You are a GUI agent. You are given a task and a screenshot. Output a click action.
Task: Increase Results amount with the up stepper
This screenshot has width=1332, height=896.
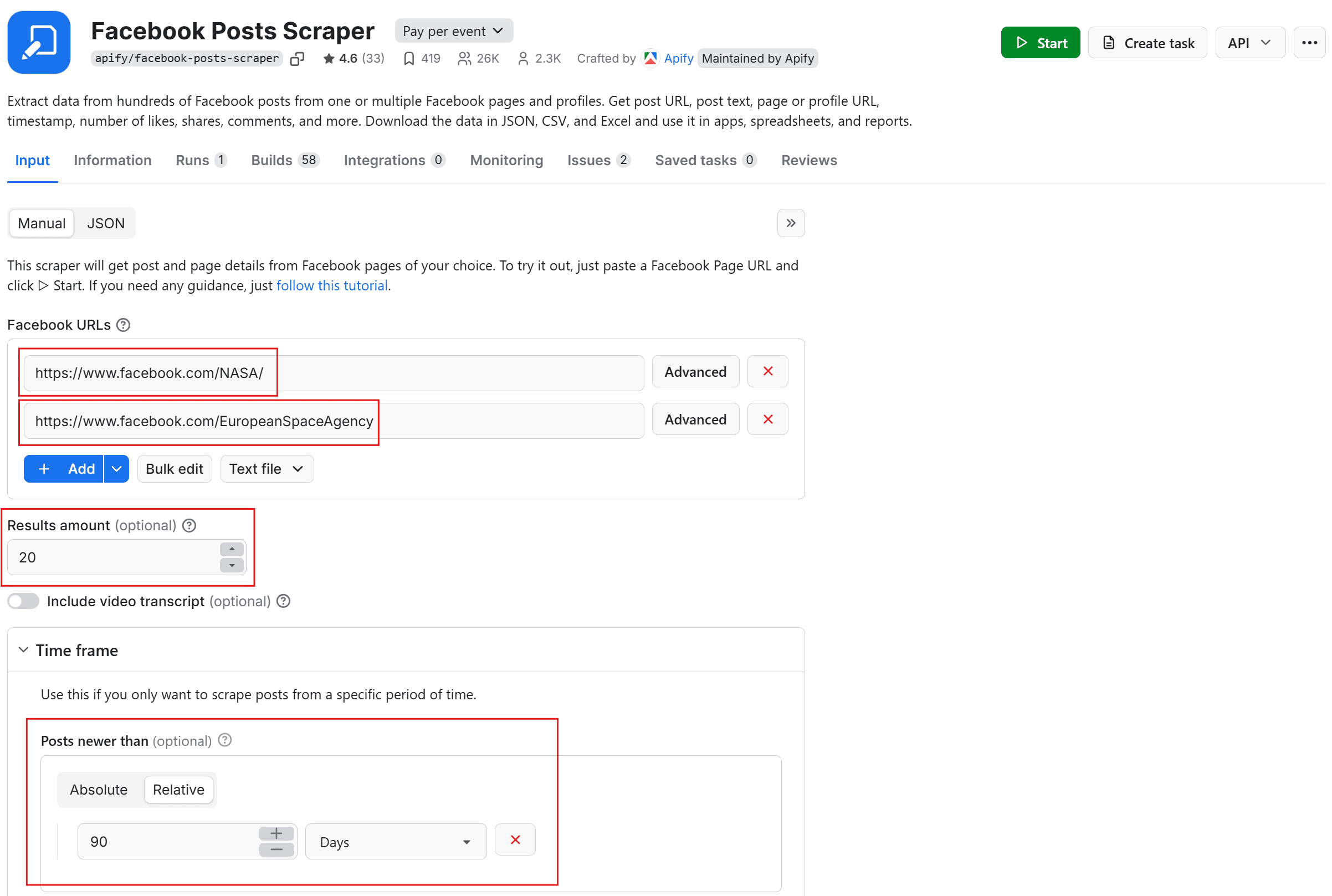coord(232,549)
